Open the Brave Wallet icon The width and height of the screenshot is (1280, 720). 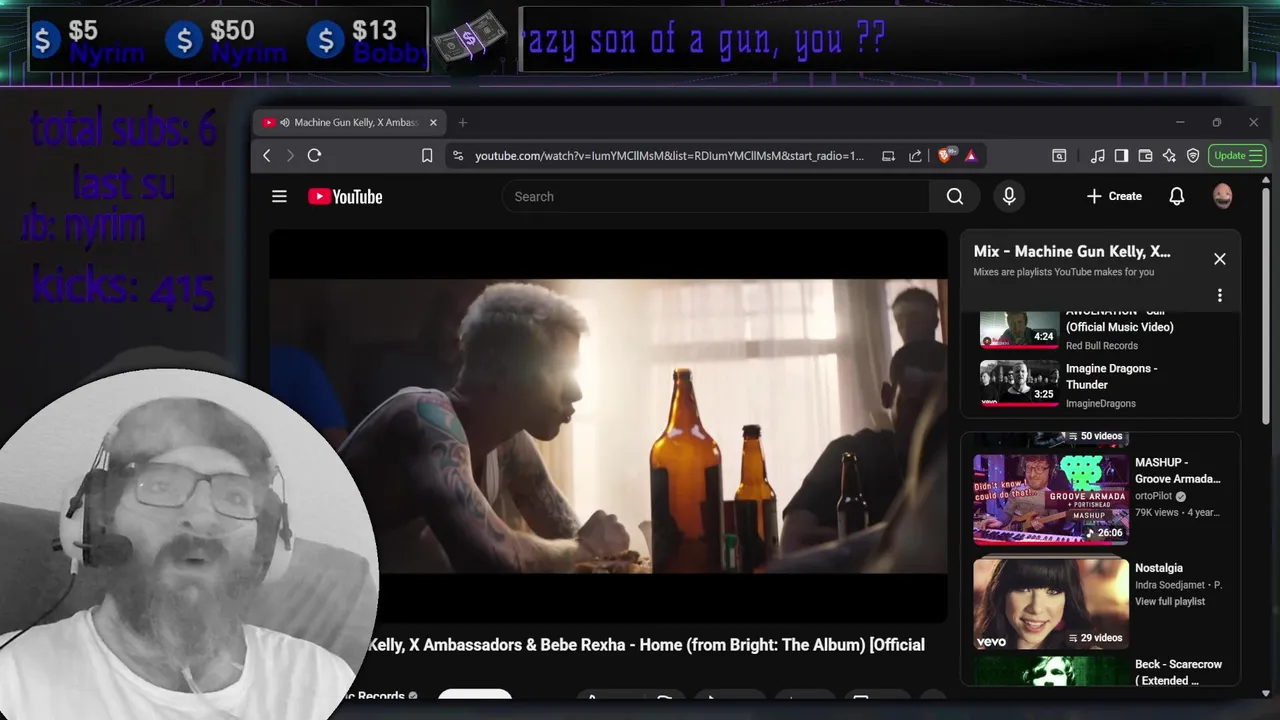tap(1145, 156)
